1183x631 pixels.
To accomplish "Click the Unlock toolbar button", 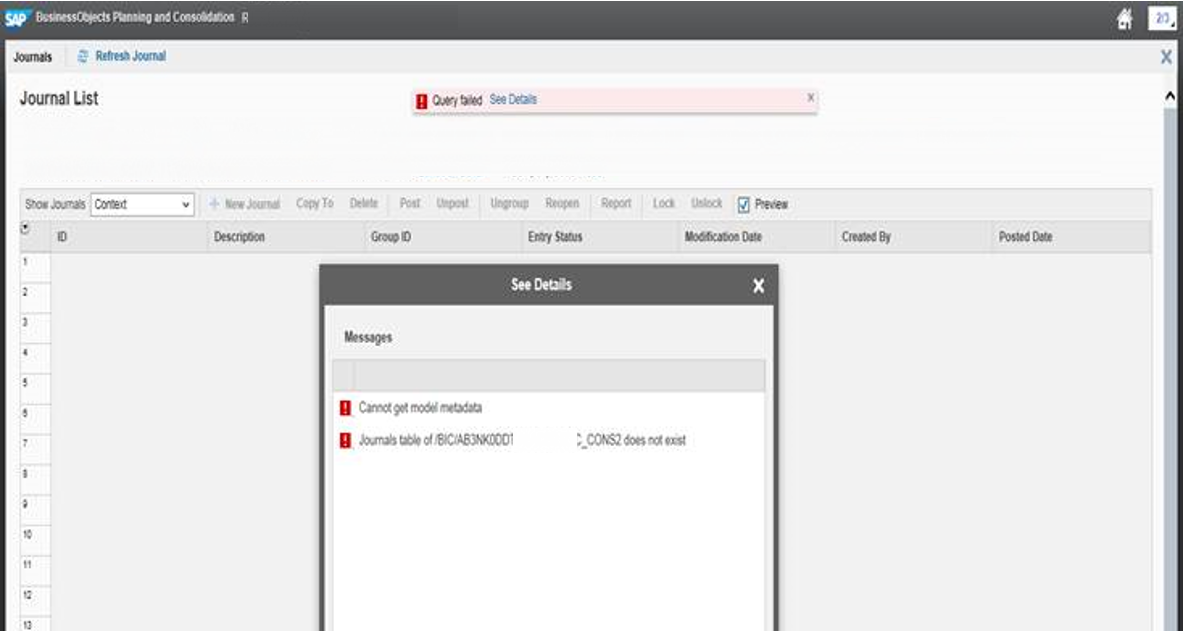I will click(x=707, y=204).
